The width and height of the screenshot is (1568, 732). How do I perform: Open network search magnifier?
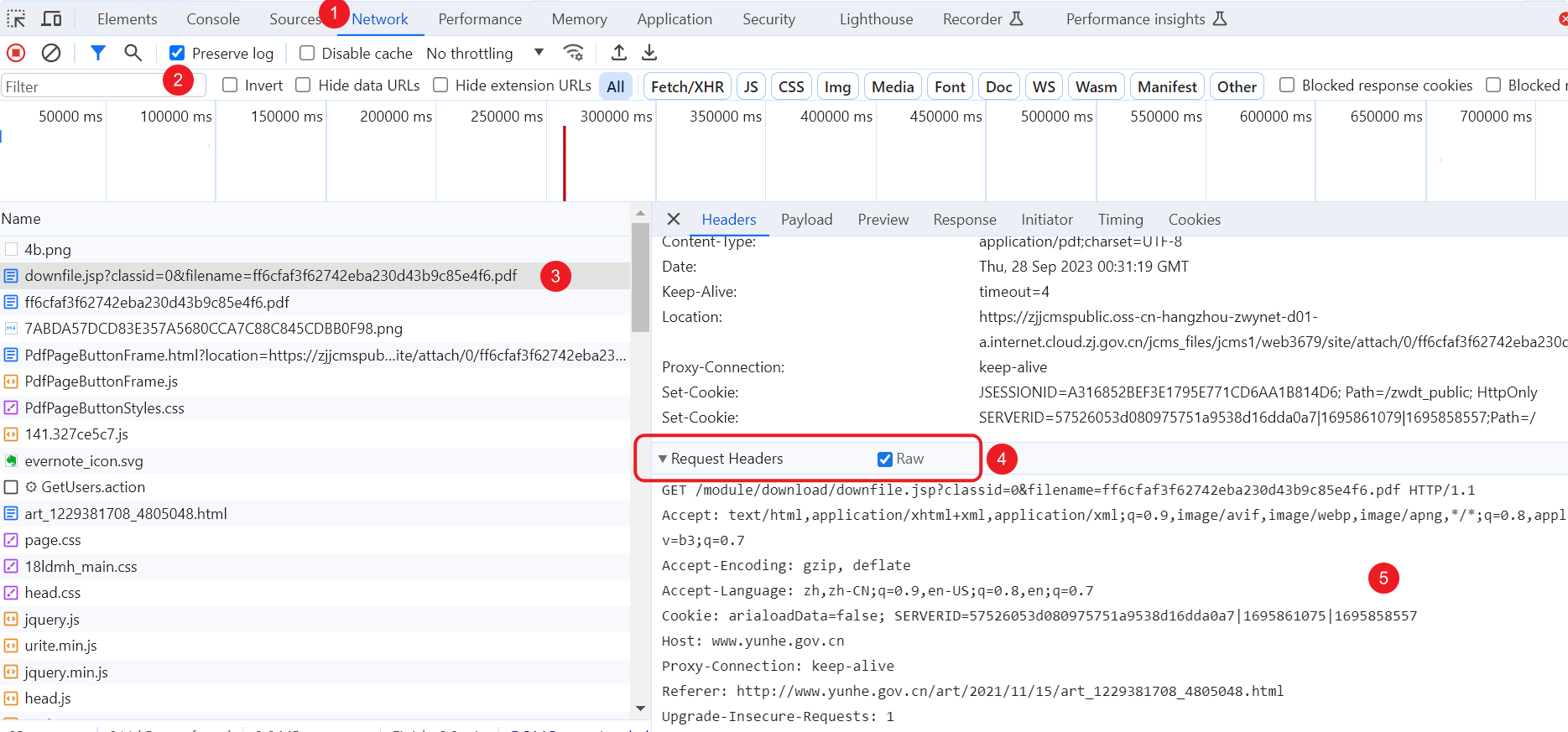click(x=133, y=53)
